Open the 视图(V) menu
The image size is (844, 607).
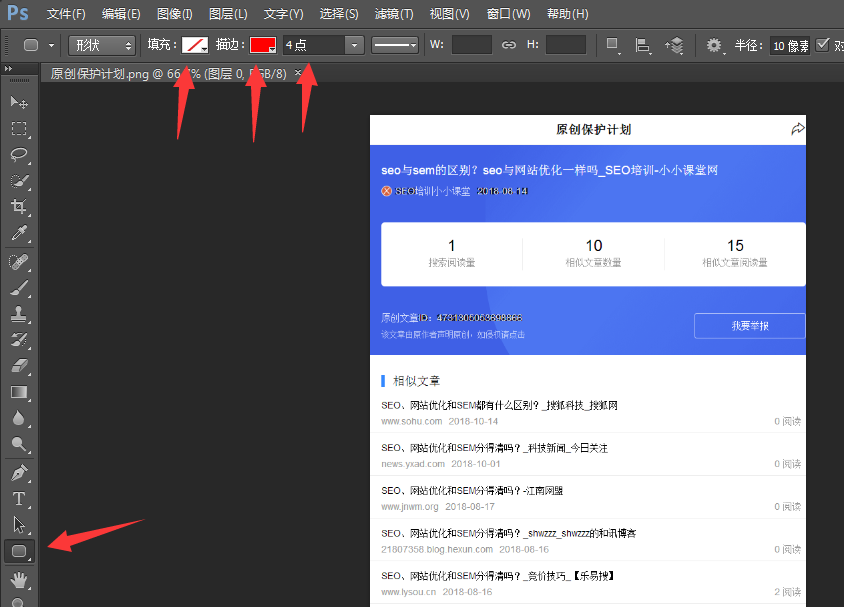(449, 13)
